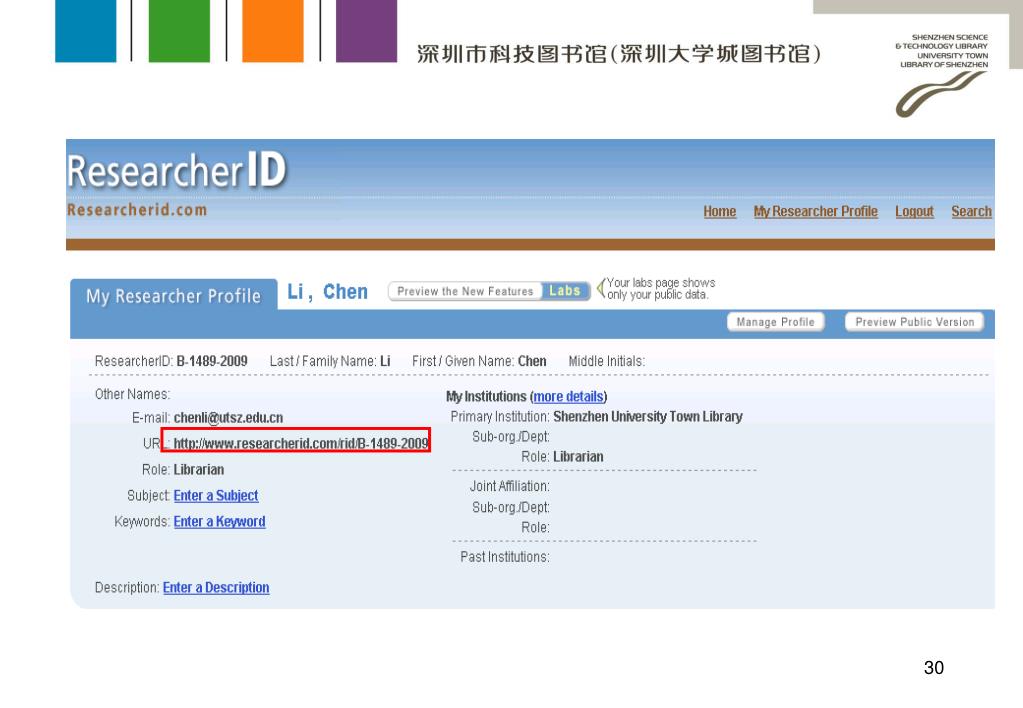Click the Researcherid.com site text
The image size is (1023, 708).
[137, 210]
